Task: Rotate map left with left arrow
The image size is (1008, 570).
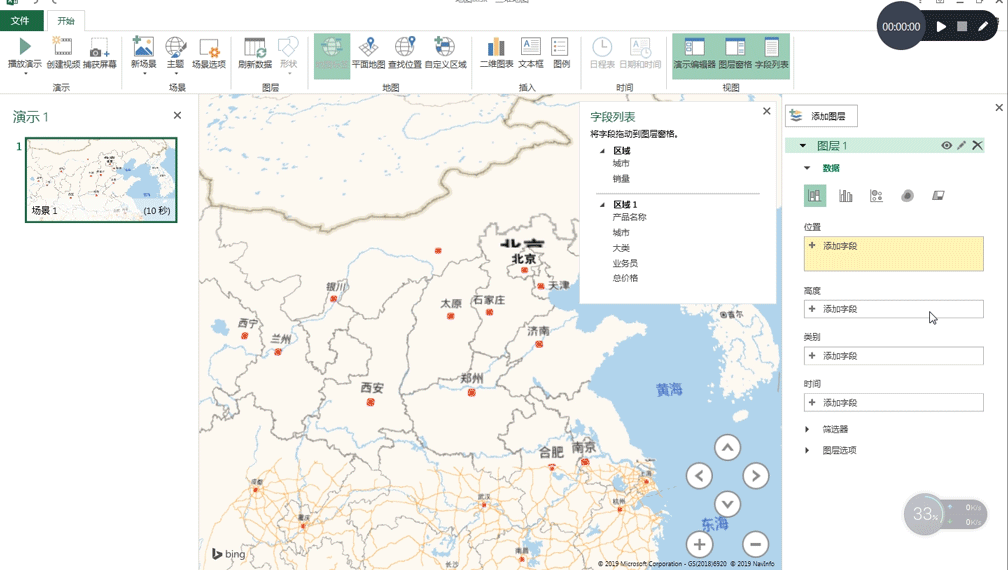Action: coord(699,476)
